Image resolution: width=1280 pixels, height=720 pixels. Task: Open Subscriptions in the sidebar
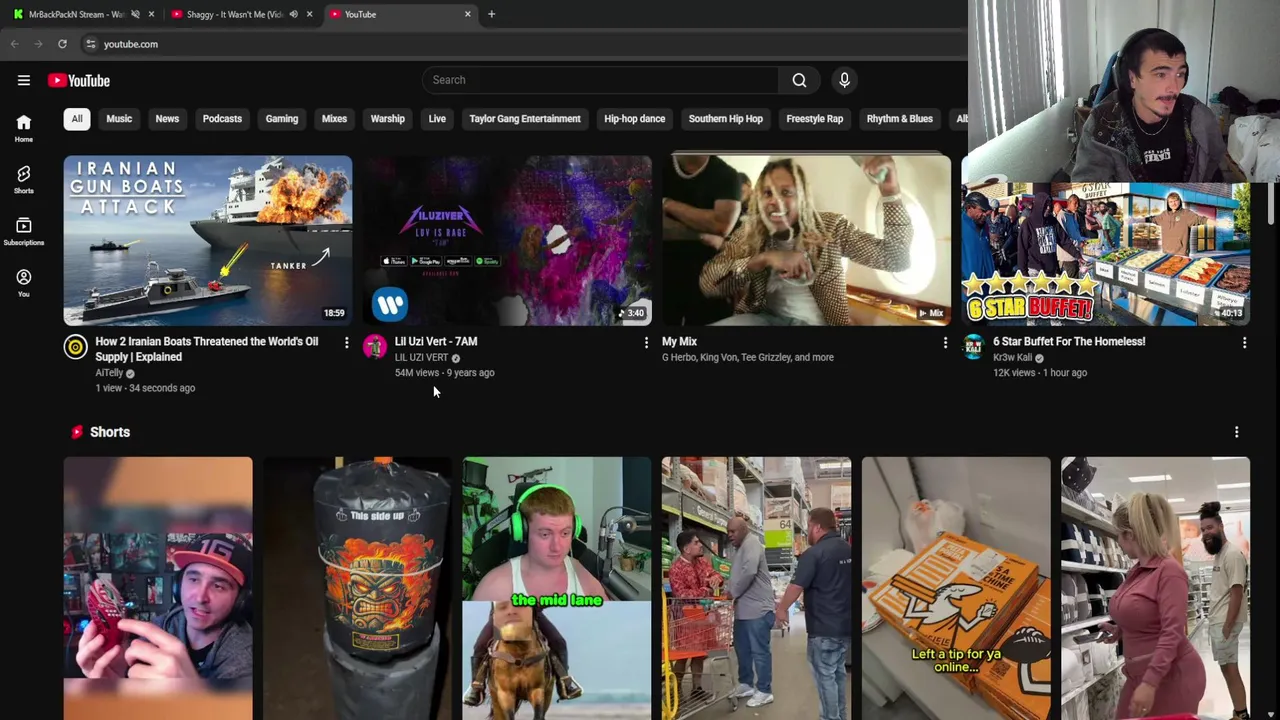tap(24, 231)
